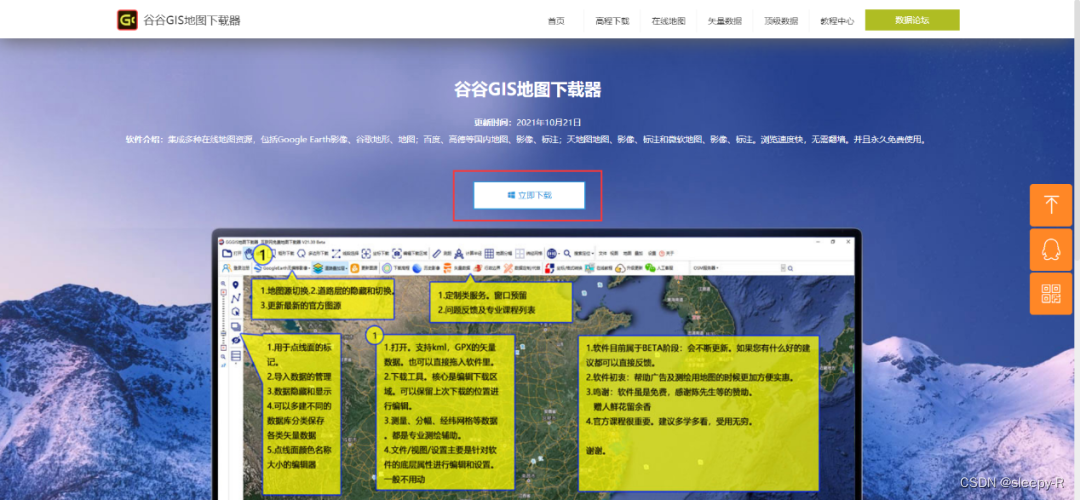Open the 视图 menu in the preview
1080x500 pixels.
(x=614, y=253)
